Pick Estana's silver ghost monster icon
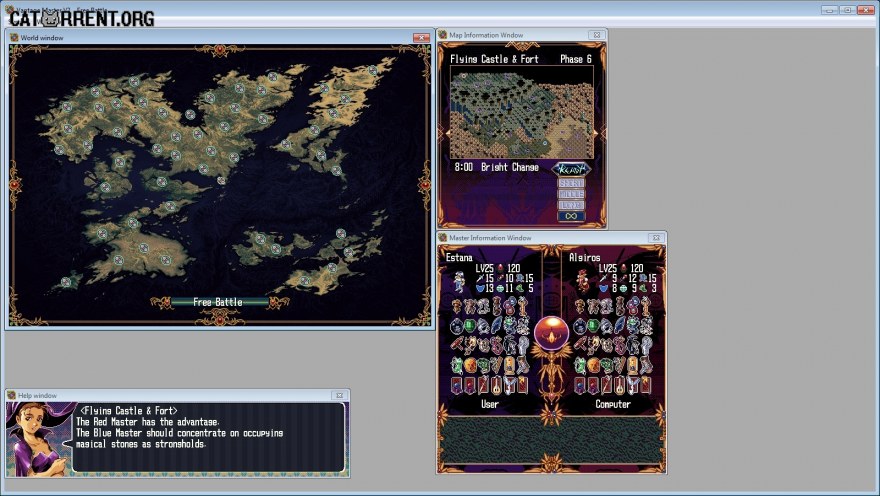This screenshot has height=496, width=880. [523, 345]
